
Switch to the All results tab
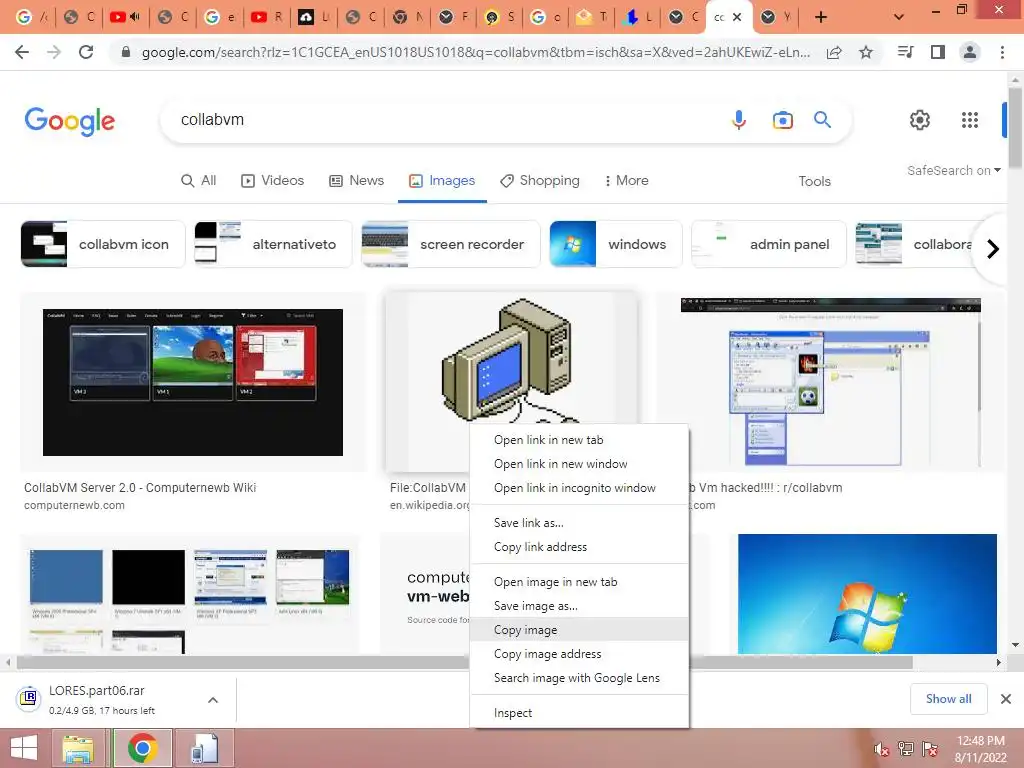pos(199,180)
